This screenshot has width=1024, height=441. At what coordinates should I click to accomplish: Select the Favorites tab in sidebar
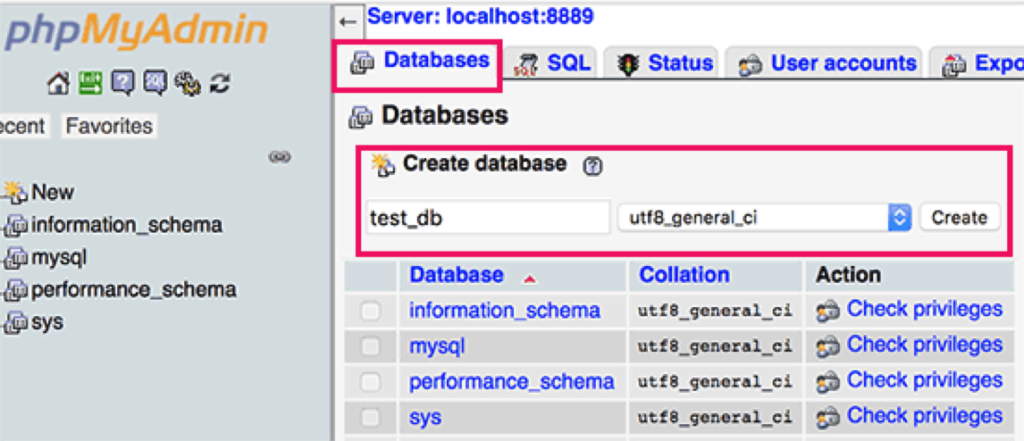[x=109, y=126]
